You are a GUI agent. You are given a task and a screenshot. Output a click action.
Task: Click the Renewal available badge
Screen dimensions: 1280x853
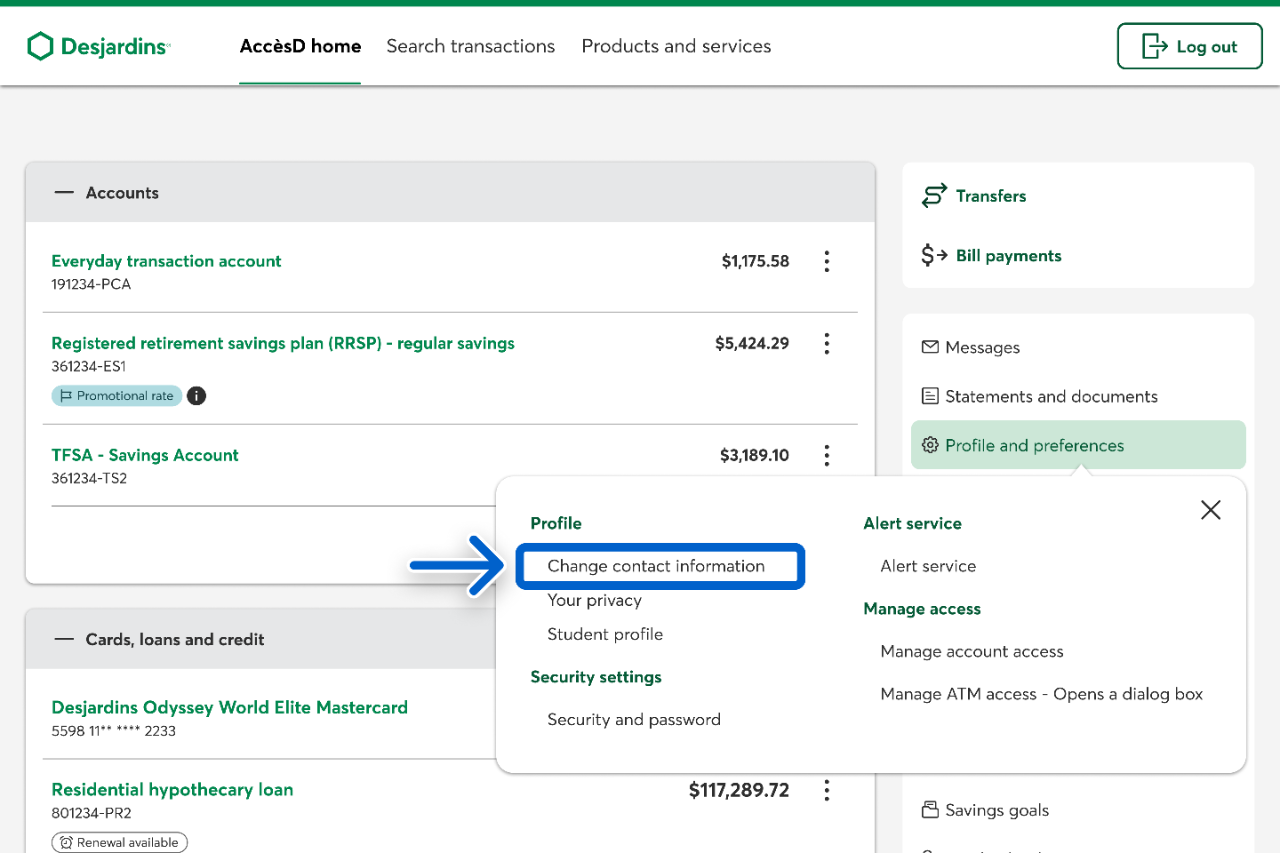120,842
